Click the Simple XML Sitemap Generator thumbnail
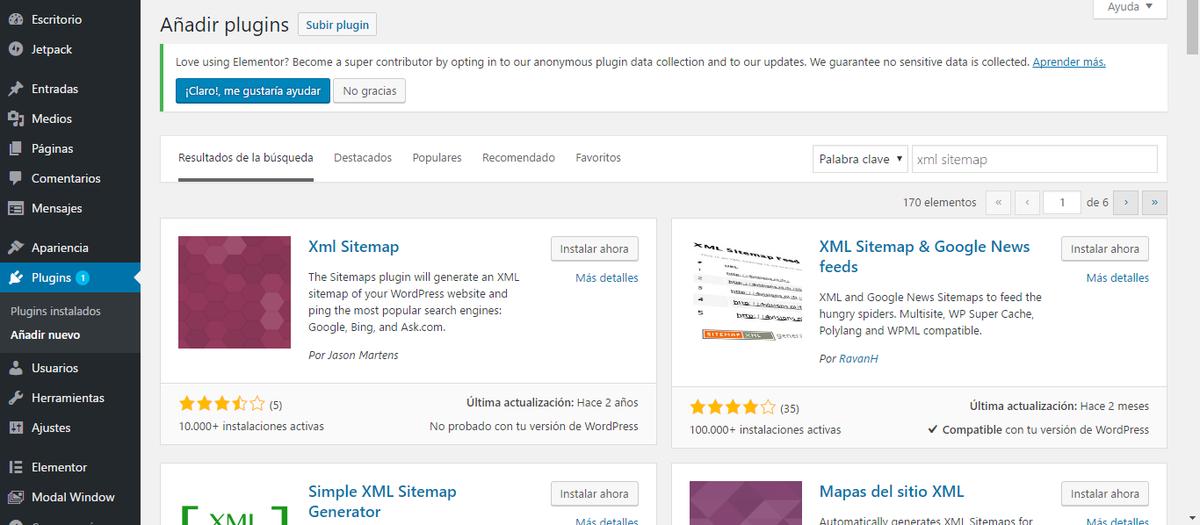This screenshot has height=525, width=1200. pos(234,503)
